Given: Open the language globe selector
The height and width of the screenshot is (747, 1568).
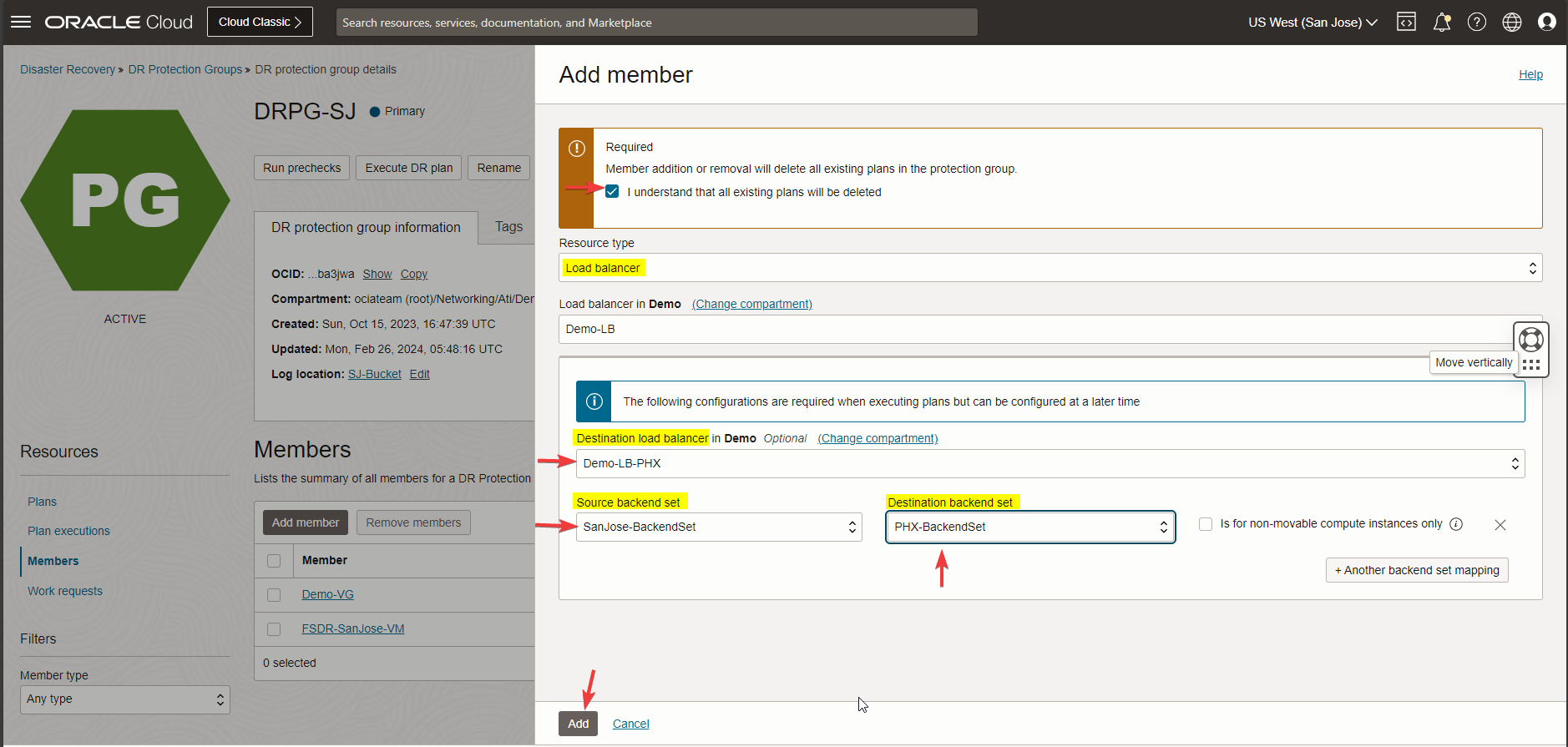Looking at the screenshot, I should 1511,23.
